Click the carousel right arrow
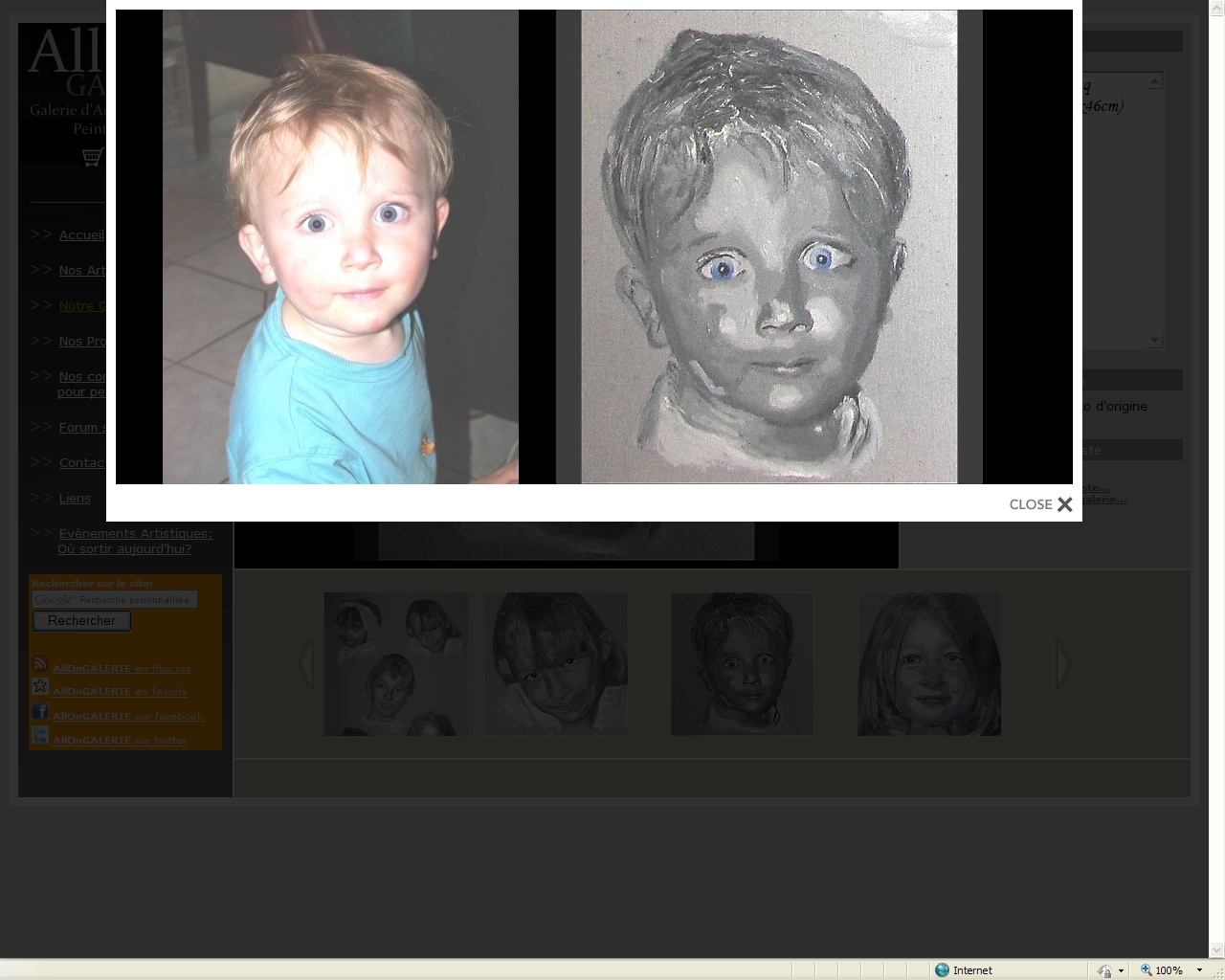The width and height of the screenshot is (1225, 980). tap(1062, 663)
